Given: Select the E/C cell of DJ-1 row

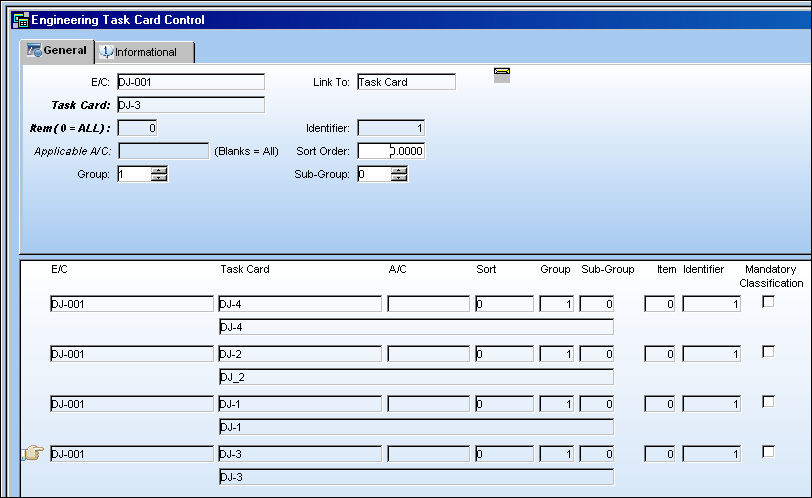Looking at the screenshot, I should coord(132,404).
